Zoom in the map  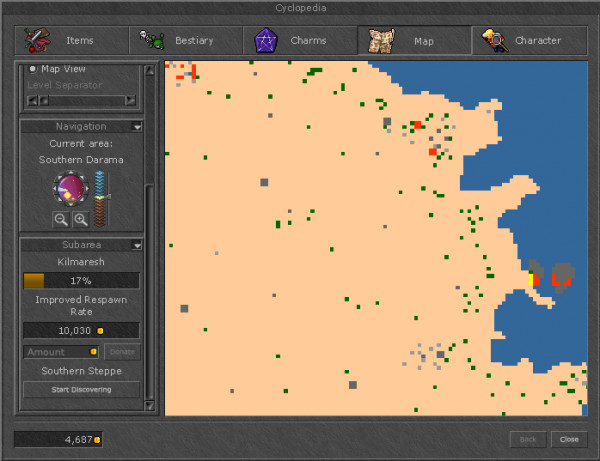tap(81, 220)
